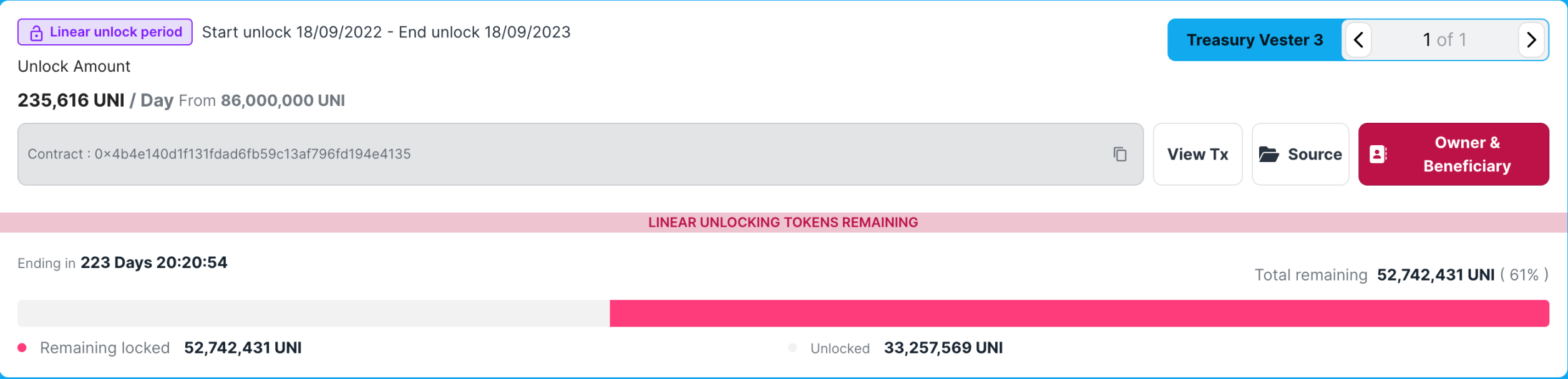This screenshot has height=379, width=1568.
Task: Click the Total remaining 52,742,431 UNI text
Action: (x=1401, y=275)
